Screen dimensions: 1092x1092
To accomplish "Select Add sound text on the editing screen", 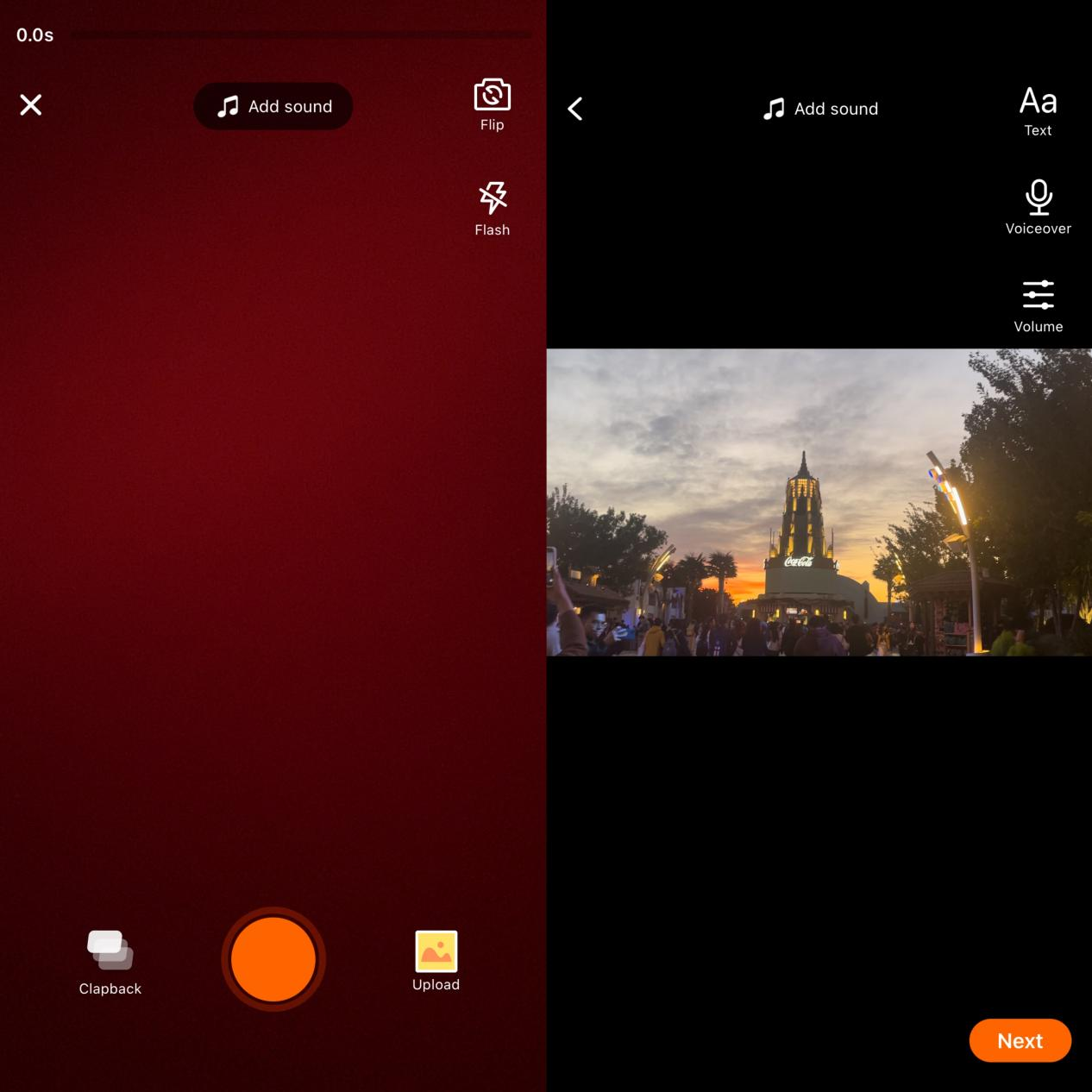I will (836, 109).
